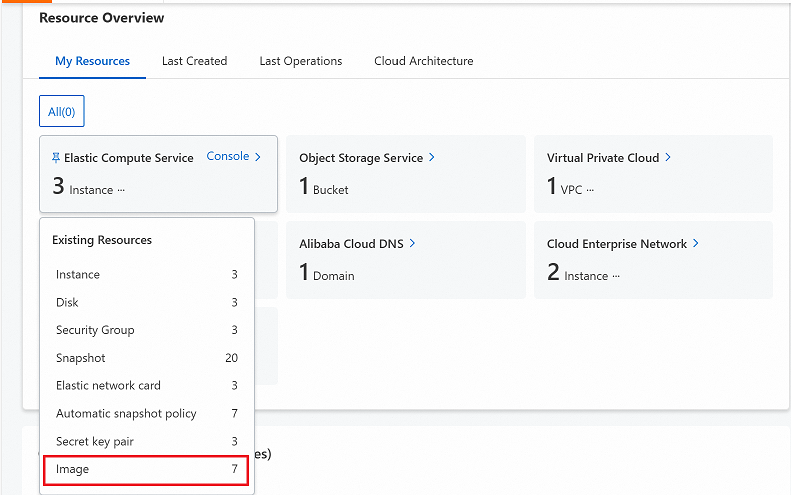
Task: Select Secret key pair entry
Action: click(146, 442)
